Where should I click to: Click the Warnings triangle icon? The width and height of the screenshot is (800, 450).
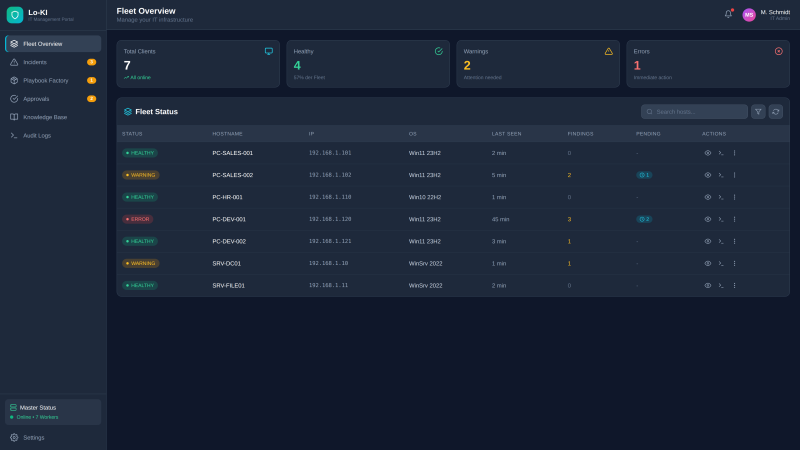609,51
